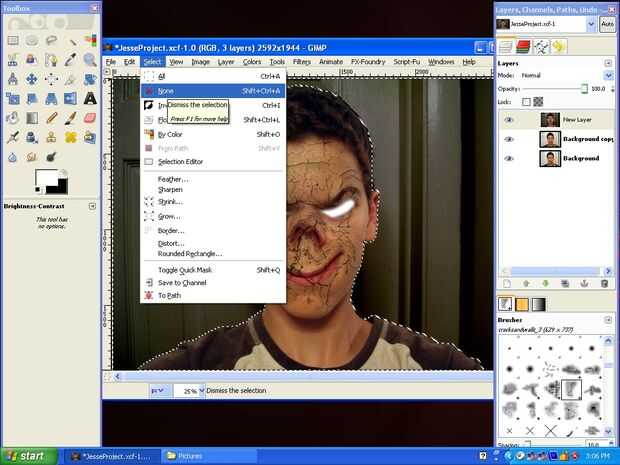Select the Paintbrush tool

pos(70,118)
